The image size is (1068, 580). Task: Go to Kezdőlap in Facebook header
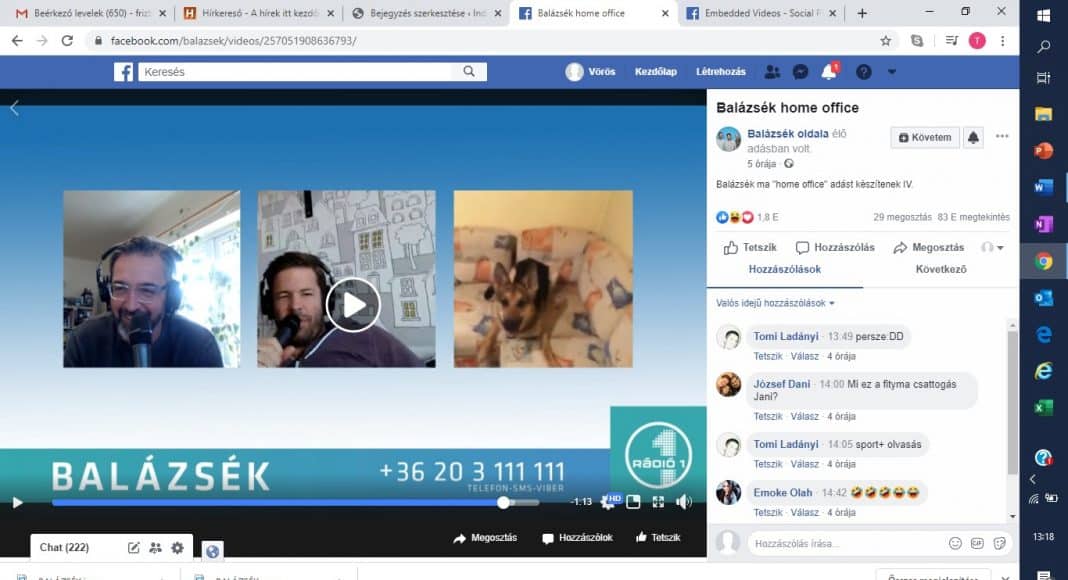[x=656, y=71]
